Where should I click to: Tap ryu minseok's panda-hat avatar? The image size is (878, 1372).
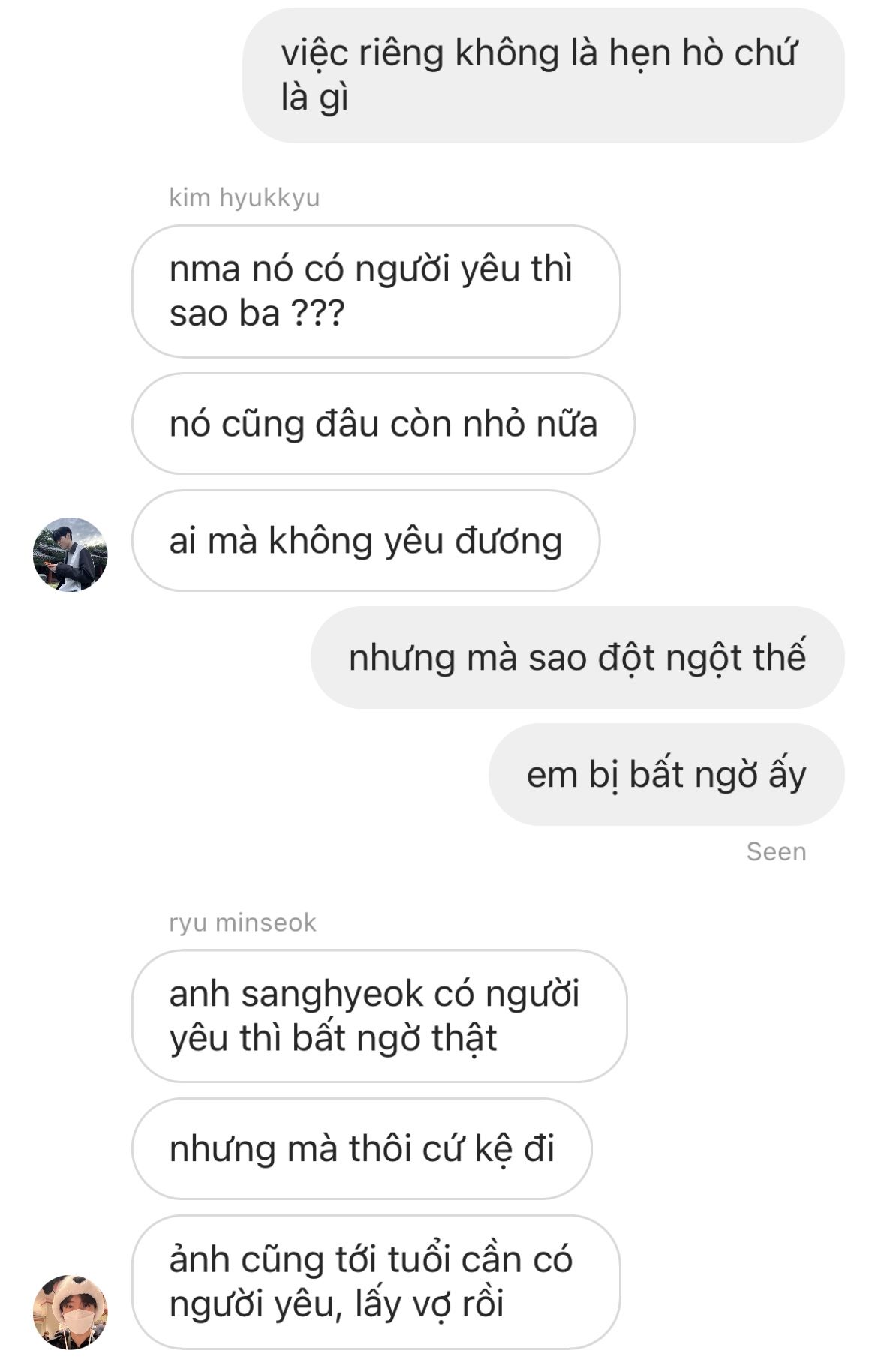[x=71, y=1312]
